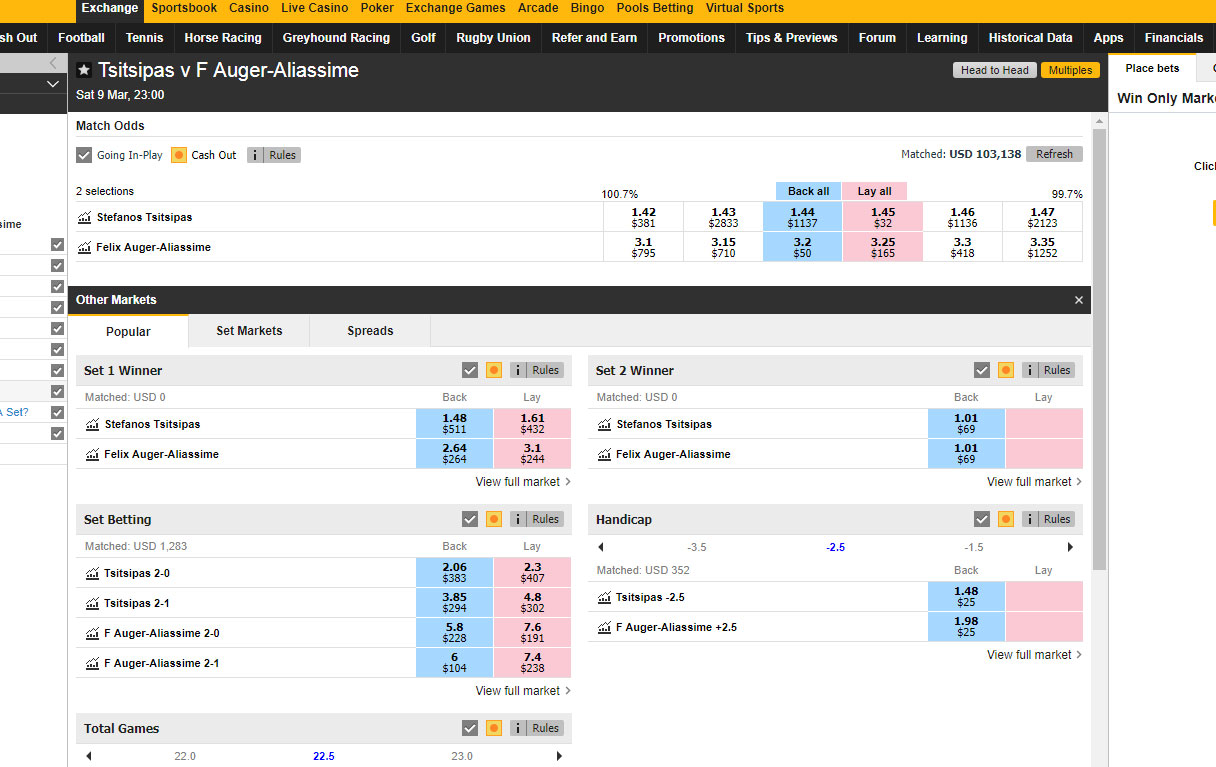Image resolution: width=1216 pixels, height=767 pixels.
Task: Toggle in-play checkbox in Set Betting header
Action: click(x=470, y=519)
